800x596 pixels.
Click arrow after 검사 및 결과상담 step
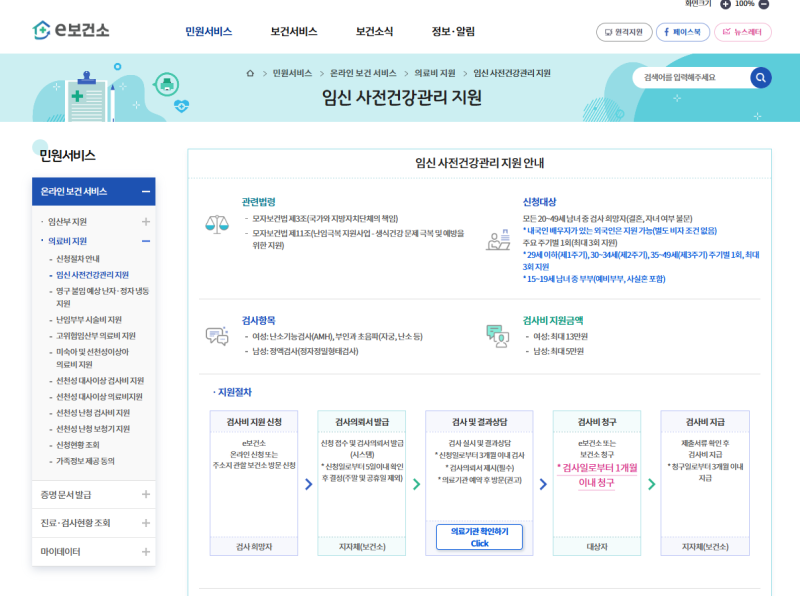point(543,484)
